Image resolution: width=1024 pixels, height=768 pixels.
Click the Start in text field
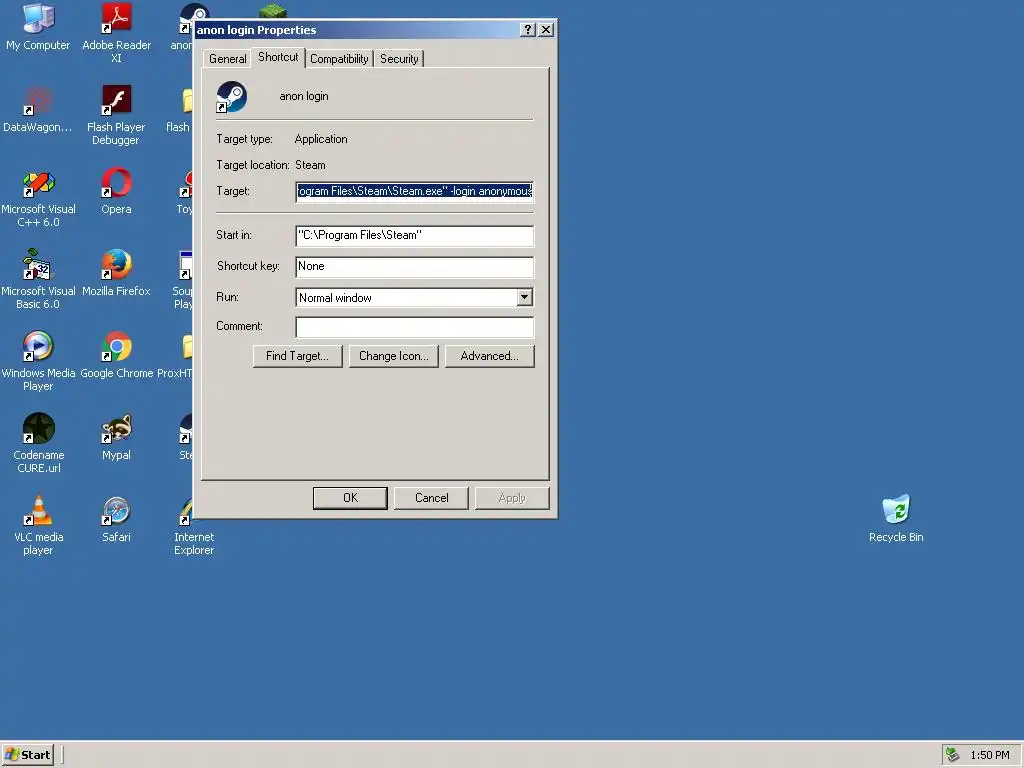pyautogui.click(x=415, y=236)
